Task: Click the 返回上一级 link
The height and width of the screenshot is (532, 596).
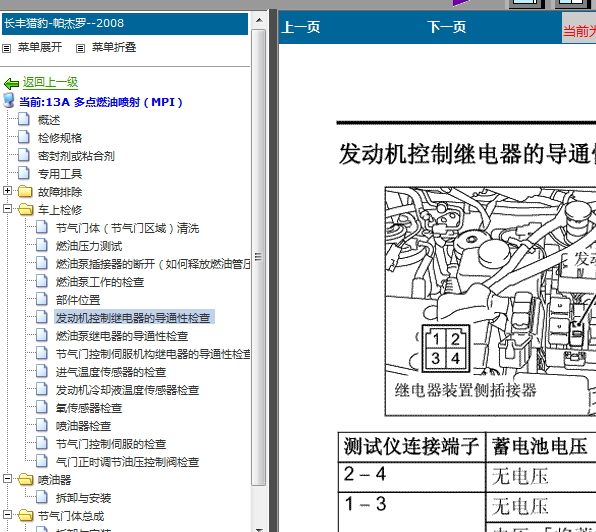Action: point(50,82)
